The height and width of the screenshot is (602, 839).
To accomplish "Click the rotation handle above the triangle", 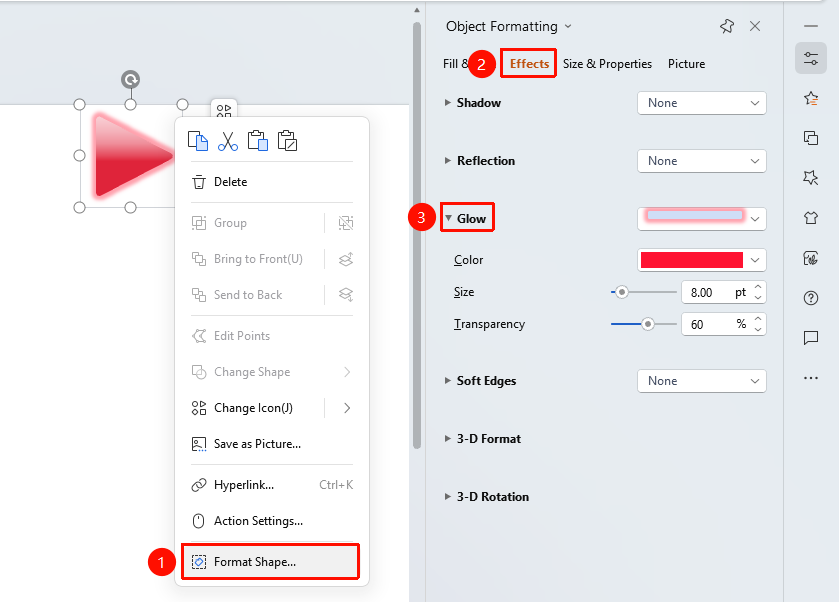I will click(x=131, y=80).
